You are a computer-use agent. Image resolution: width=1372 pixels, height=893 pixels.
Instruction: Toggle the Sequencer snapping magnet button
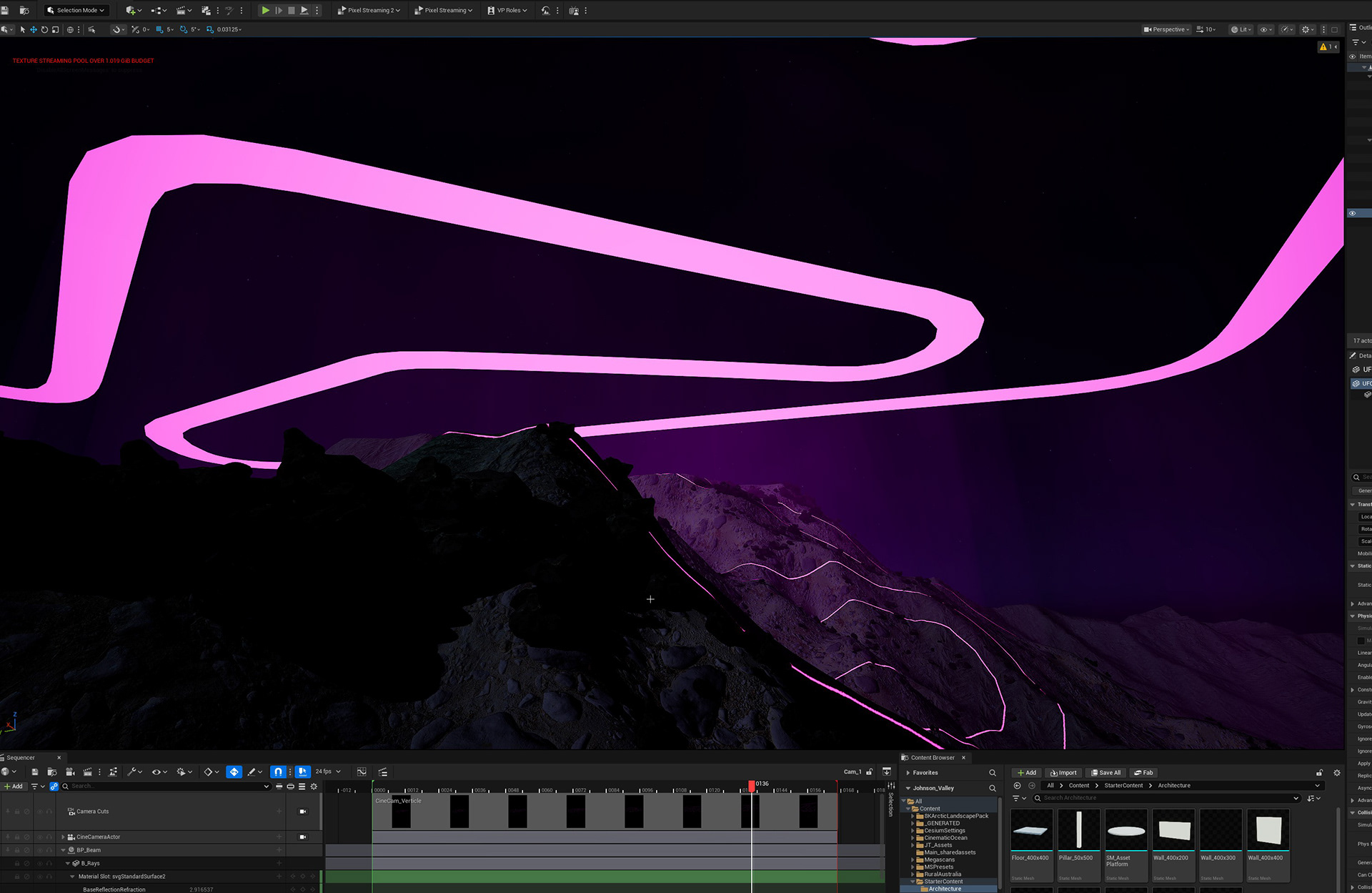coord(278,772)
